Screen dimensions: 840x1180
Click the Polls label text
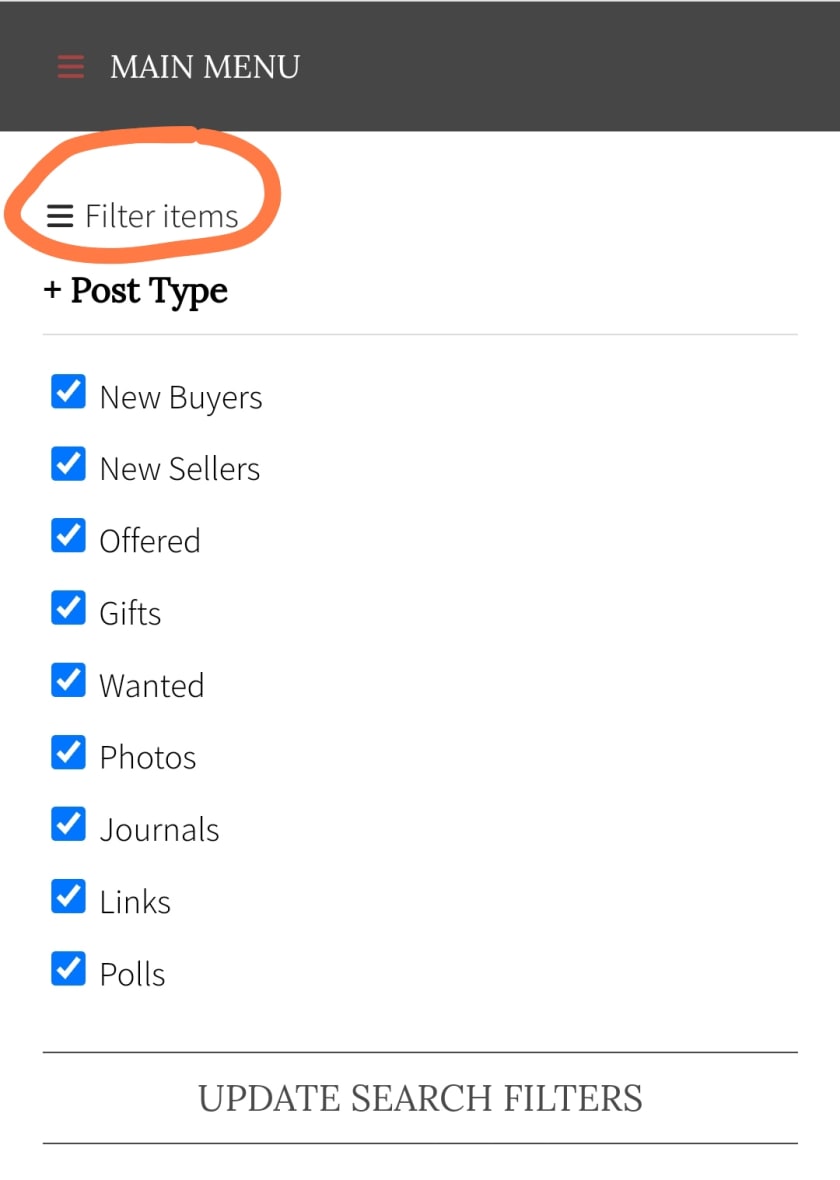[132, 975]
